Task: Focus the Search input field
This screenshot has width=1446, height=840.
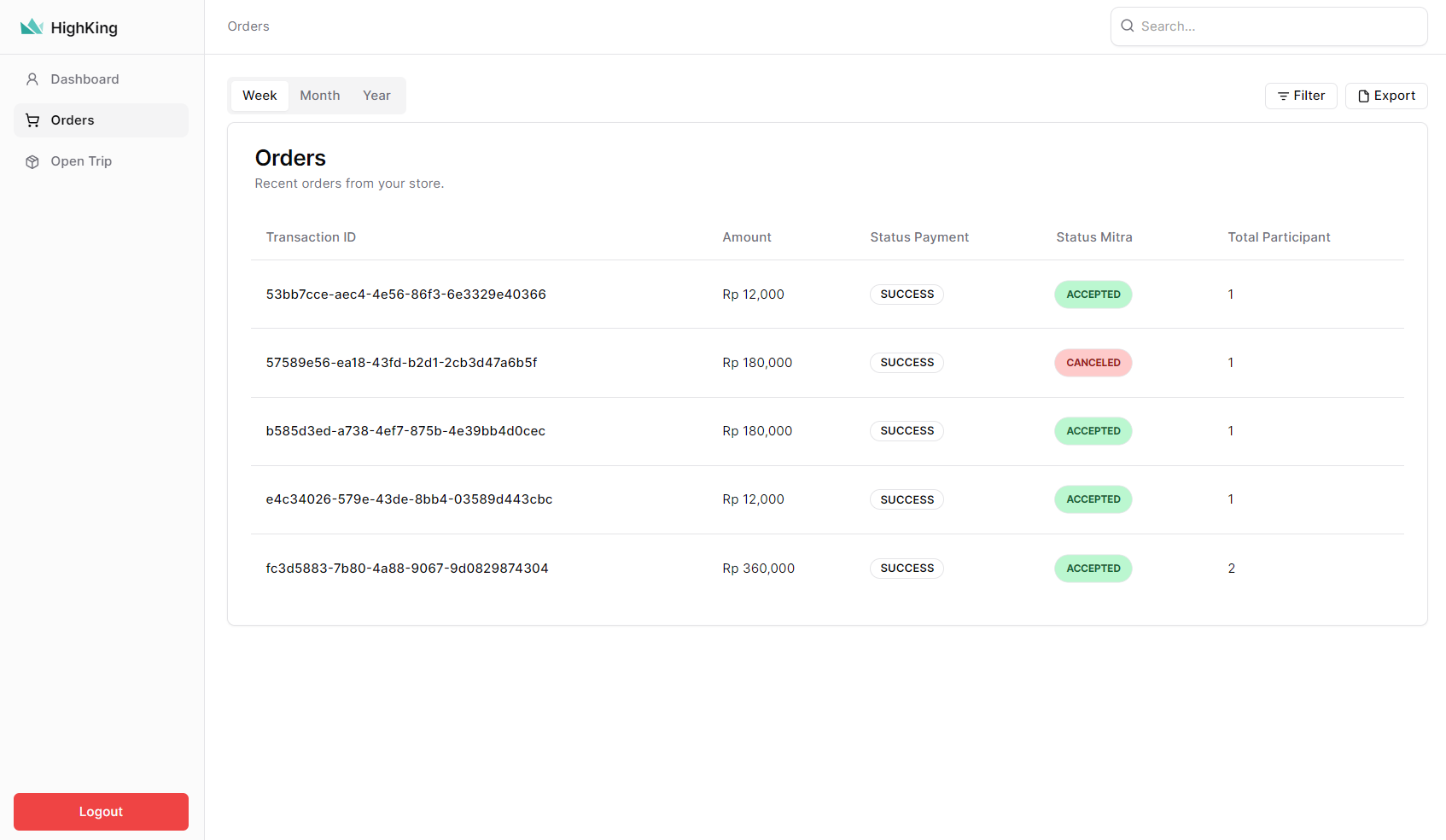Action: tap(1278, 26)
